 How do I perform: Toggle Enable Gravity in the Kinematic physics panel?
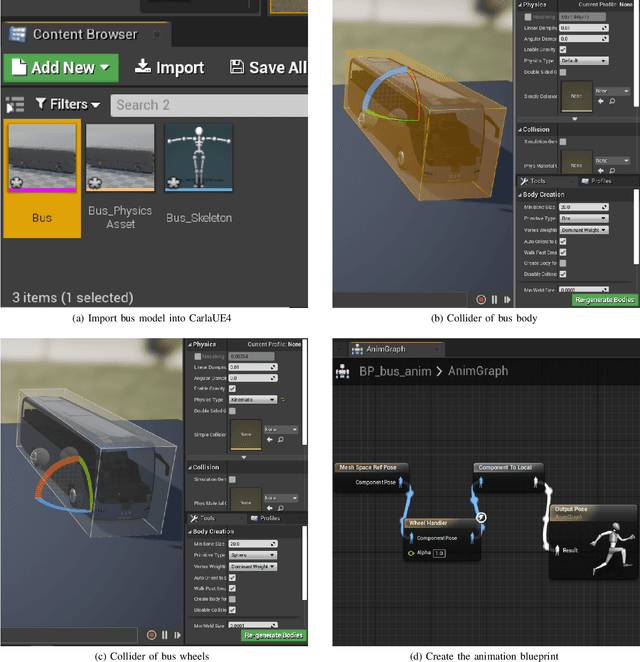click(233, 388)
